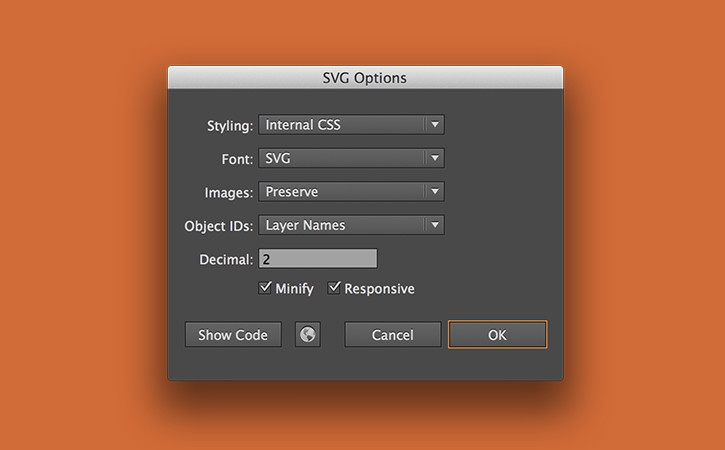This screenshot has height=450, width=725.
Task: Expand the Object IDs dropdown arrow
Action: [x=433, y=225]
